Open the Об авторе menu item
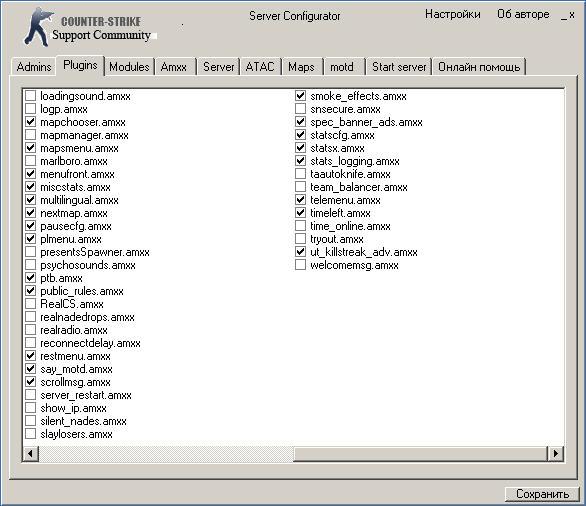 523,14
